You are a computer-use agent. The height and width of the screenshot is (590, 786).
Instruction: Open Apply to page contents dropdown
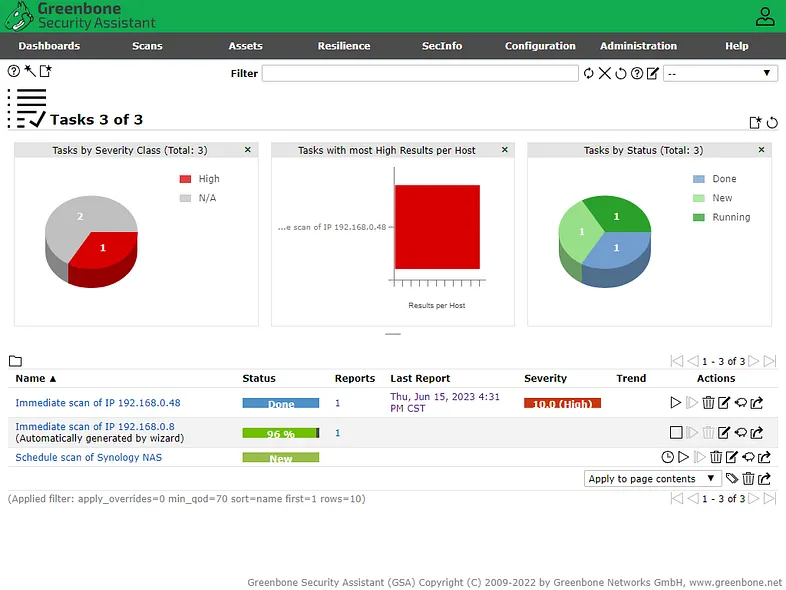coord(652,479)
